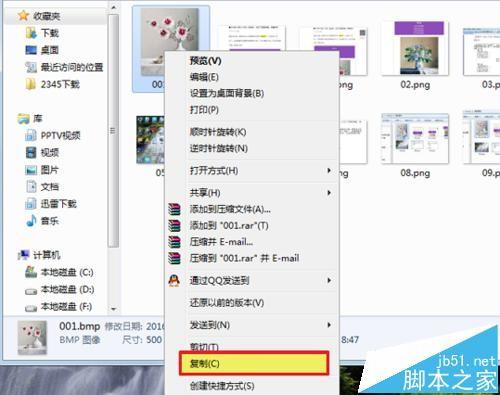Click the 图片 pictures library icon
Viewport: 500px width, 395px height.
(31, 170)
